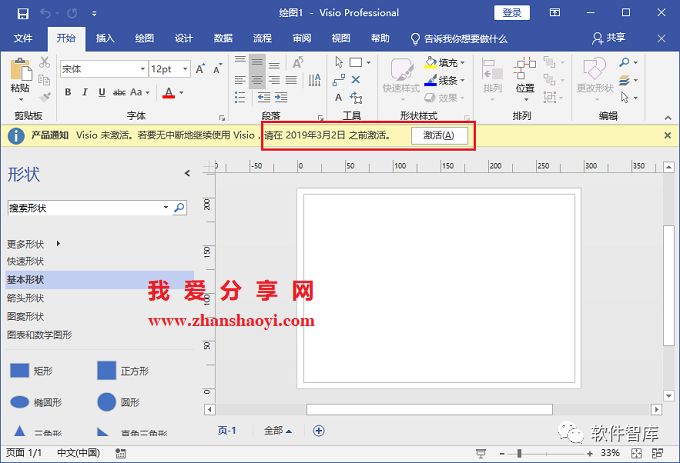Switch to the 设计 tab
680x463 pixels.
tap(183, 39)
